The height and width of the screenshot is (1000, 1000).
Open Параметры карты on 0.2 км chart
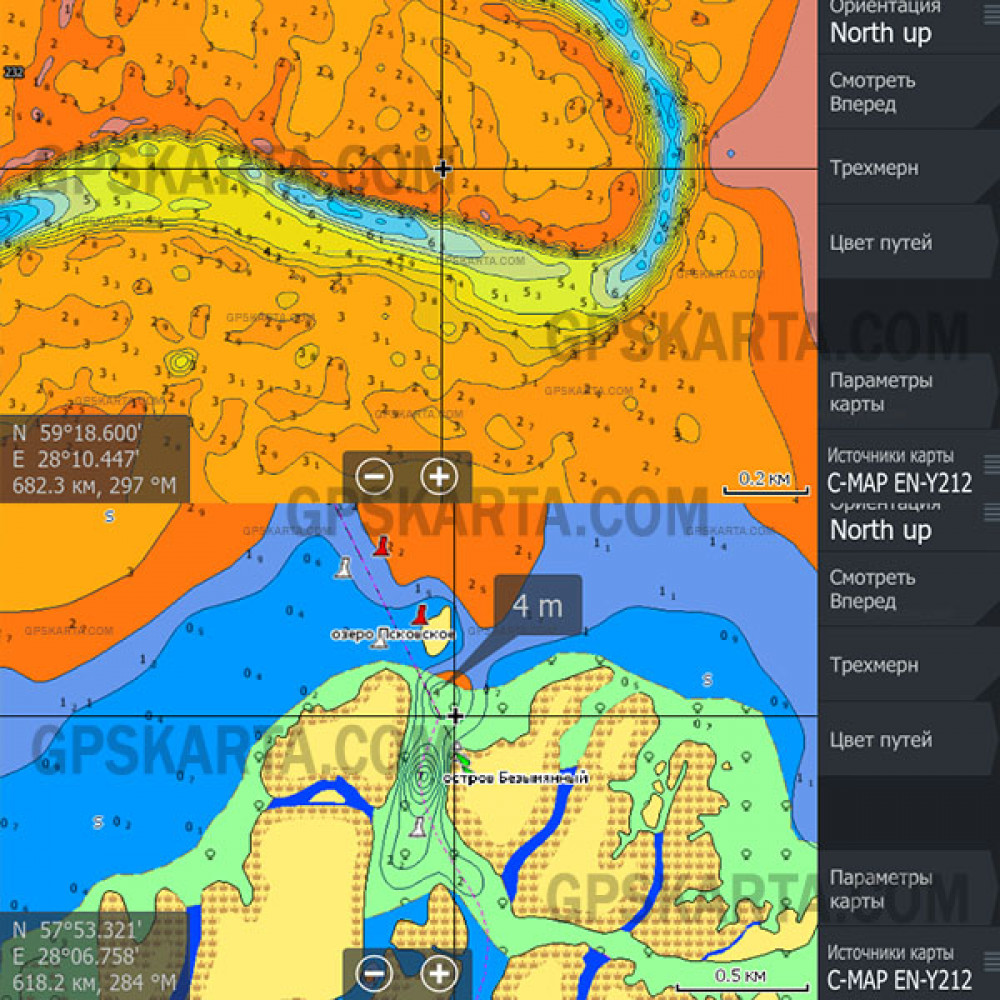pos(909,392)
